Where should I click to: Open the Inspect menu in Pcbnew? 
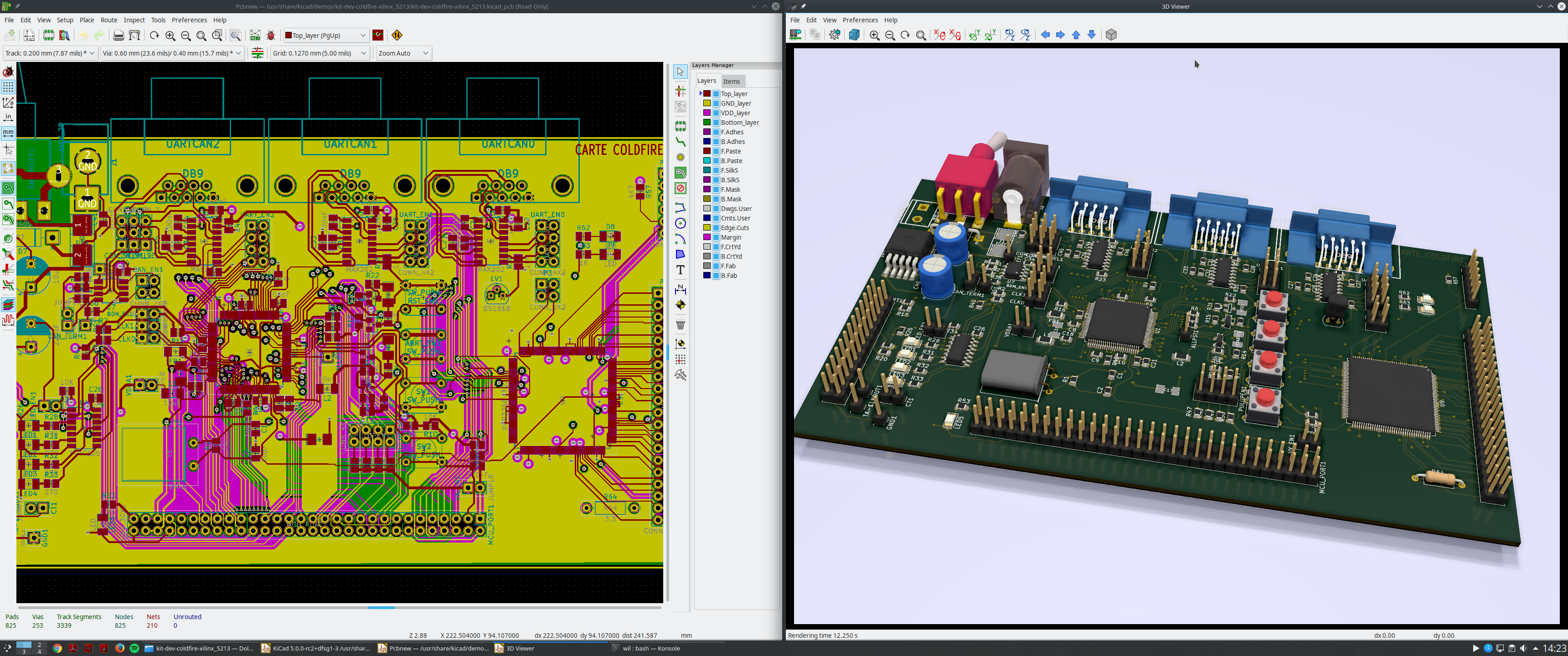(134, 20)
